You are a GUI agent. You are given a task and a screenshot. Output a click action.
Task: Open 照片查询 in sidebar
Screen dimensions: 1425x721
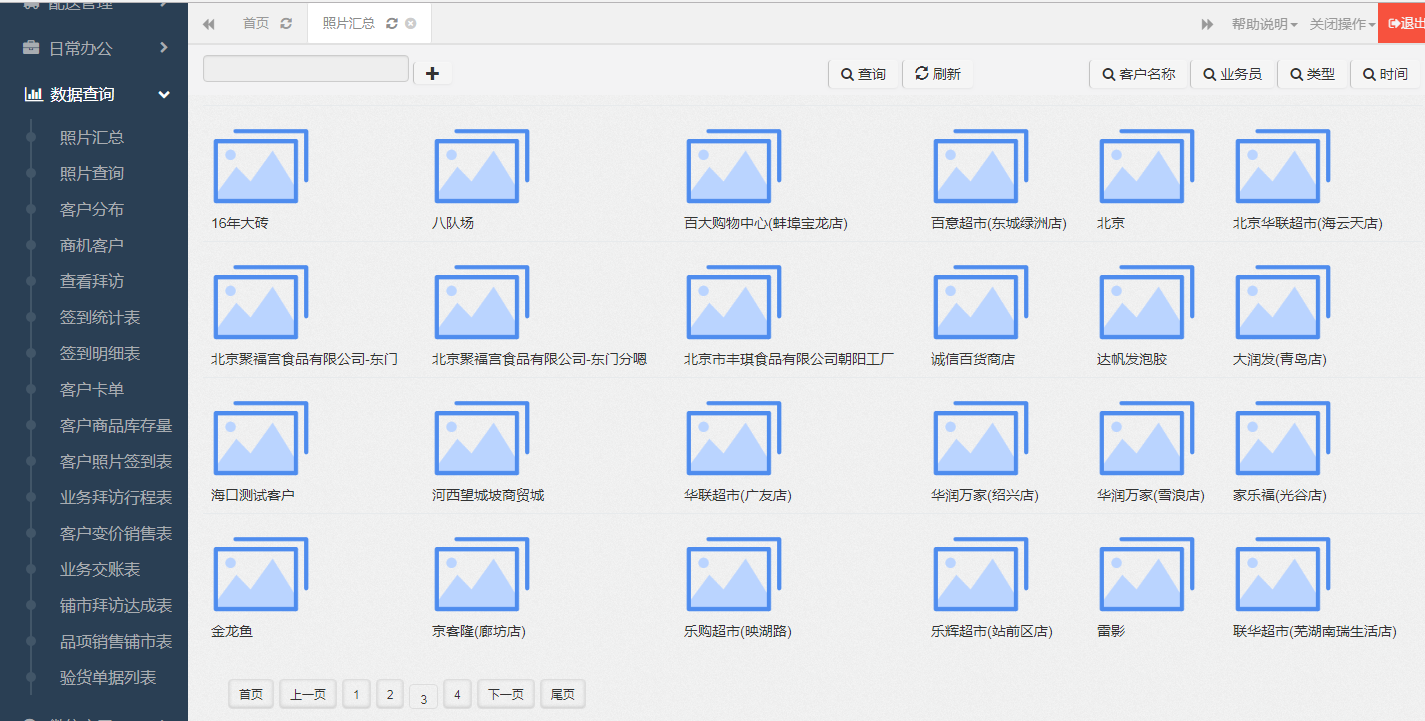tap(92, 173)
